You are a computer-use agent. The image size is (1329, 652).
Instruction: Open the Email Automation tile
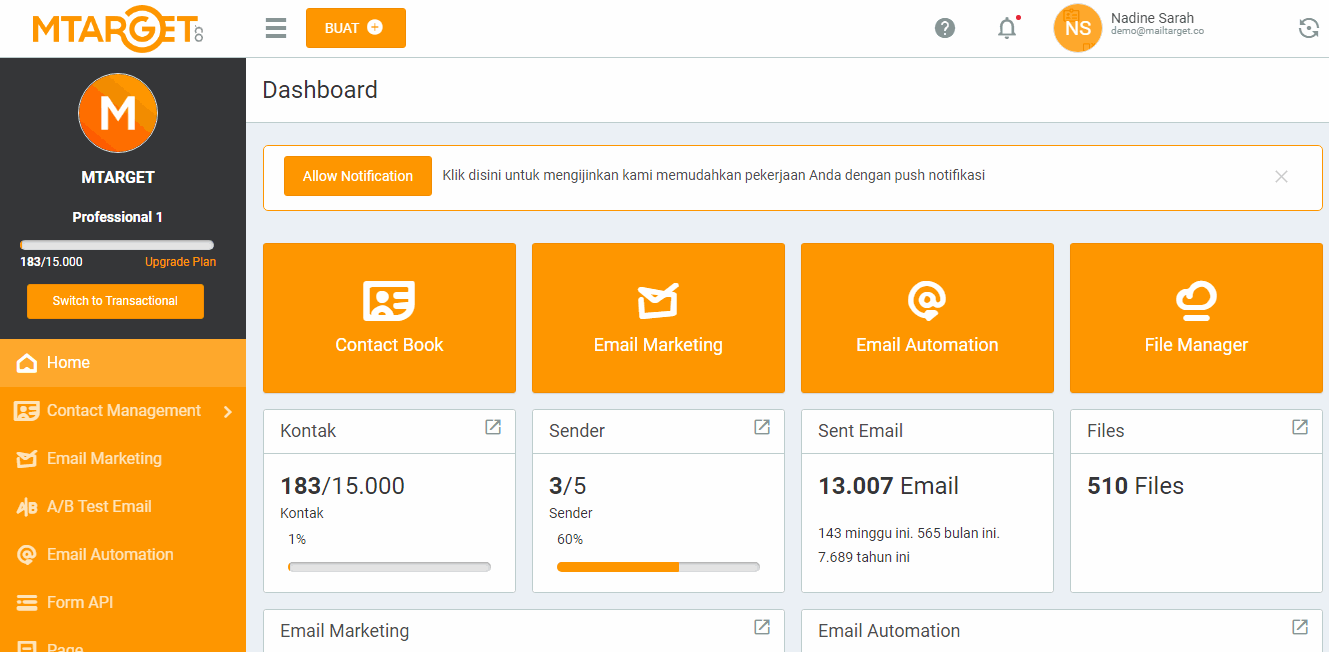927,318
